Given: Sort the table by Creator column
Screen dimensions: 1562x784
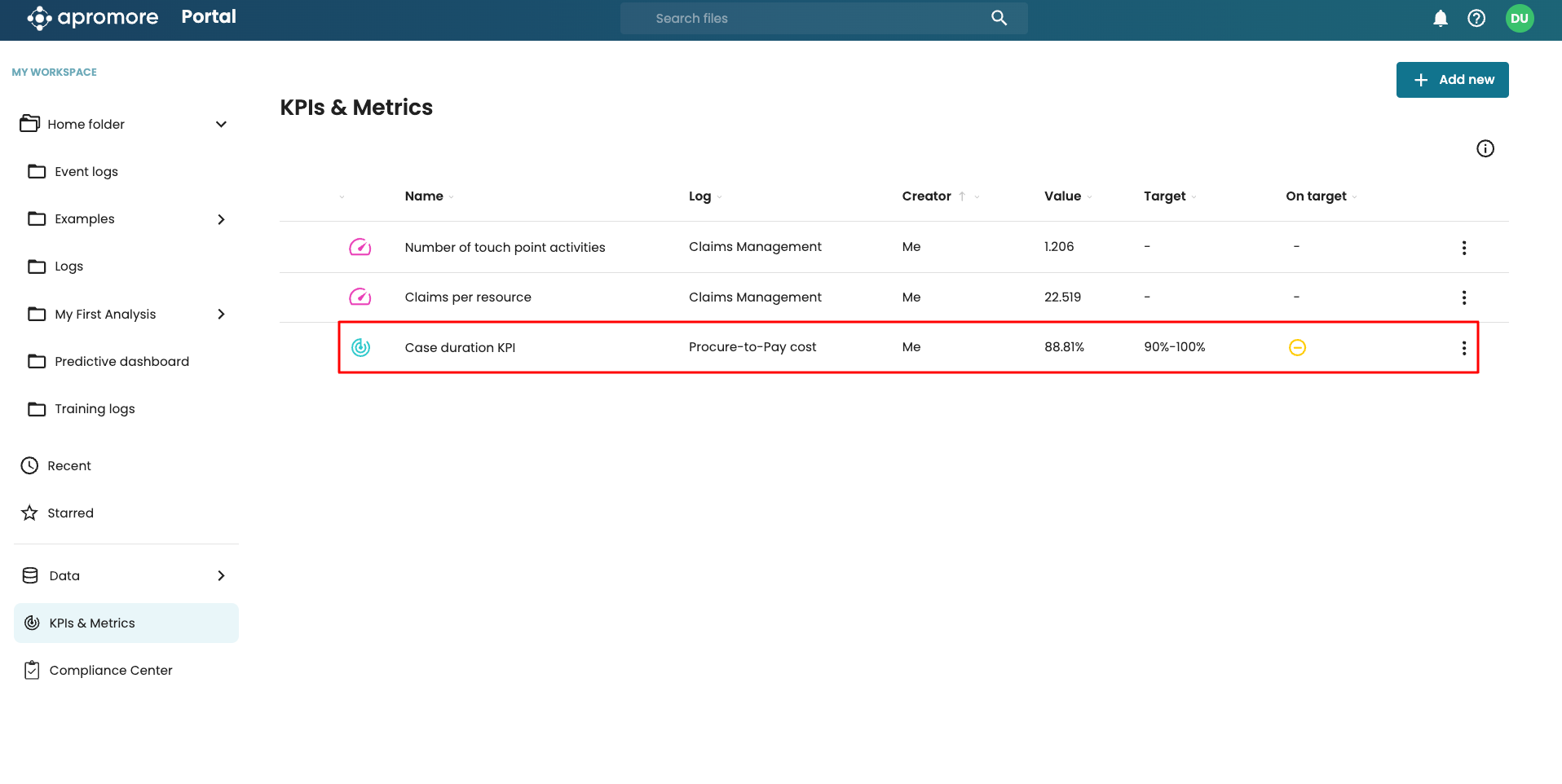Looking at the screenshot, I should pyautogui.click(x=927, y=196).
